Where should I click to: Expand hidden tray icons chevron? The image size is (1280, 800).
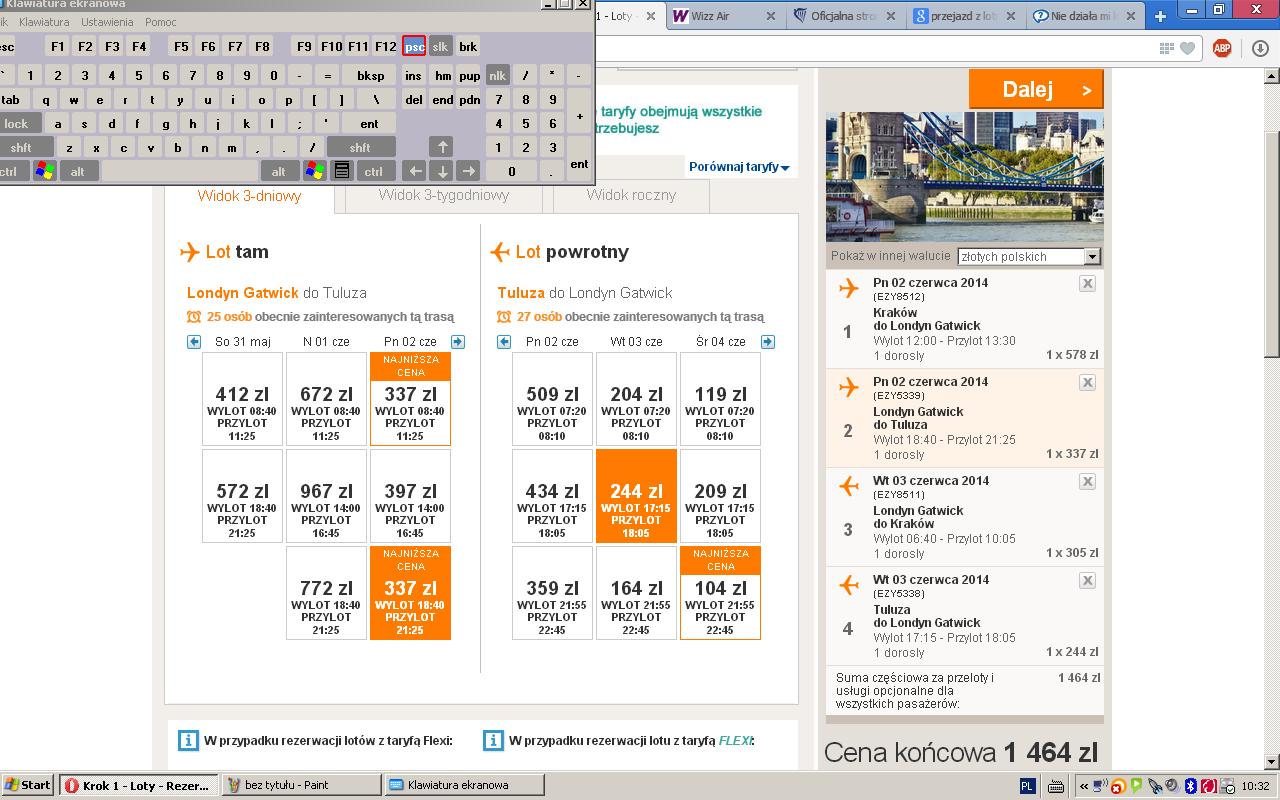[x=1084, y=786]
